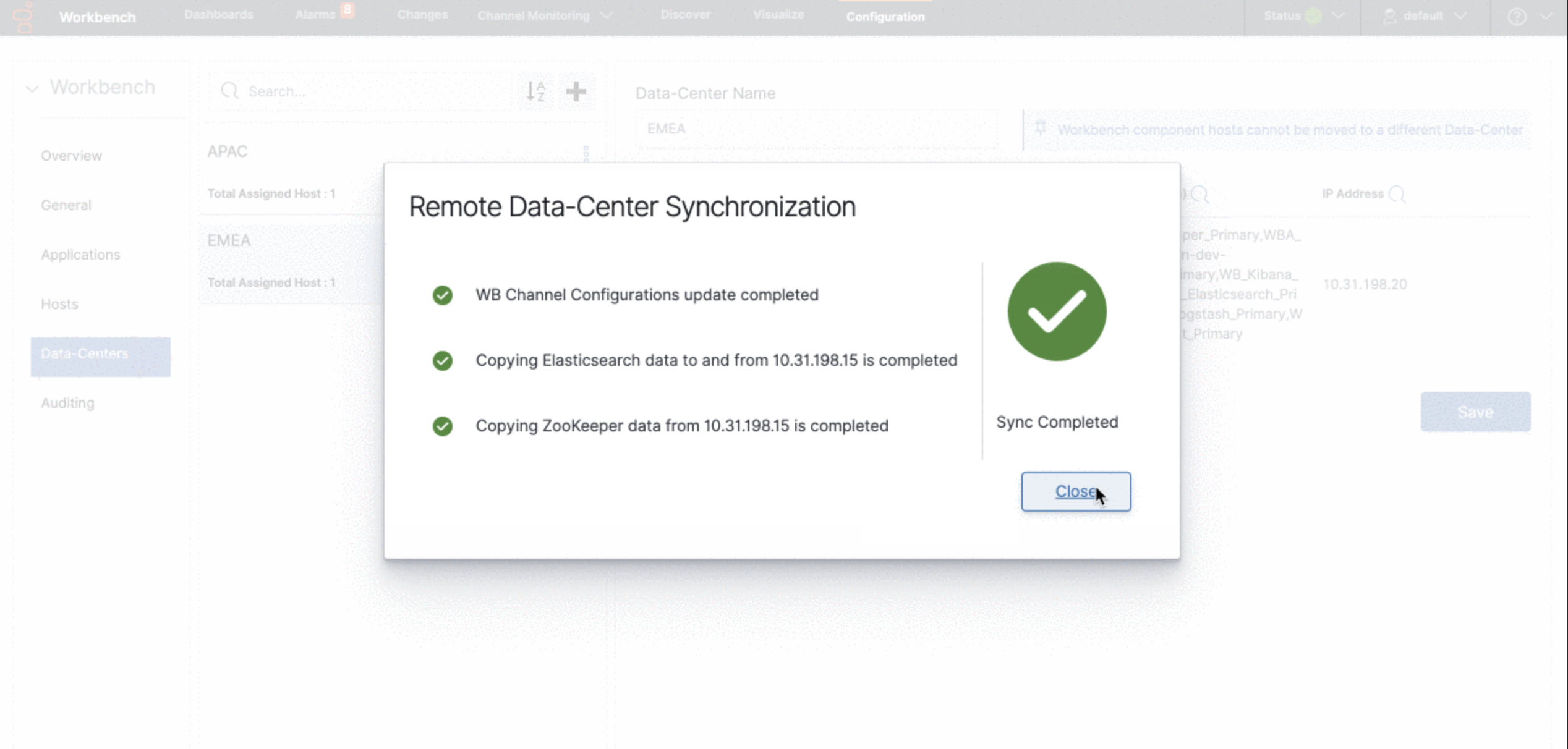Open the Alarms menu item
1568x749 pixels.
[315, 15]
